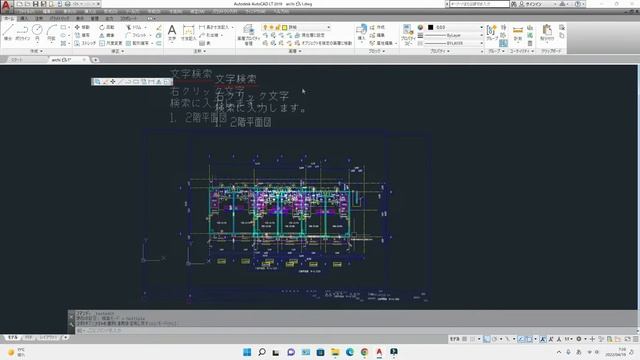This screenshot has width=640, height=360.
Task: Click the black color swatch in Properties
Action: [430, 27]
